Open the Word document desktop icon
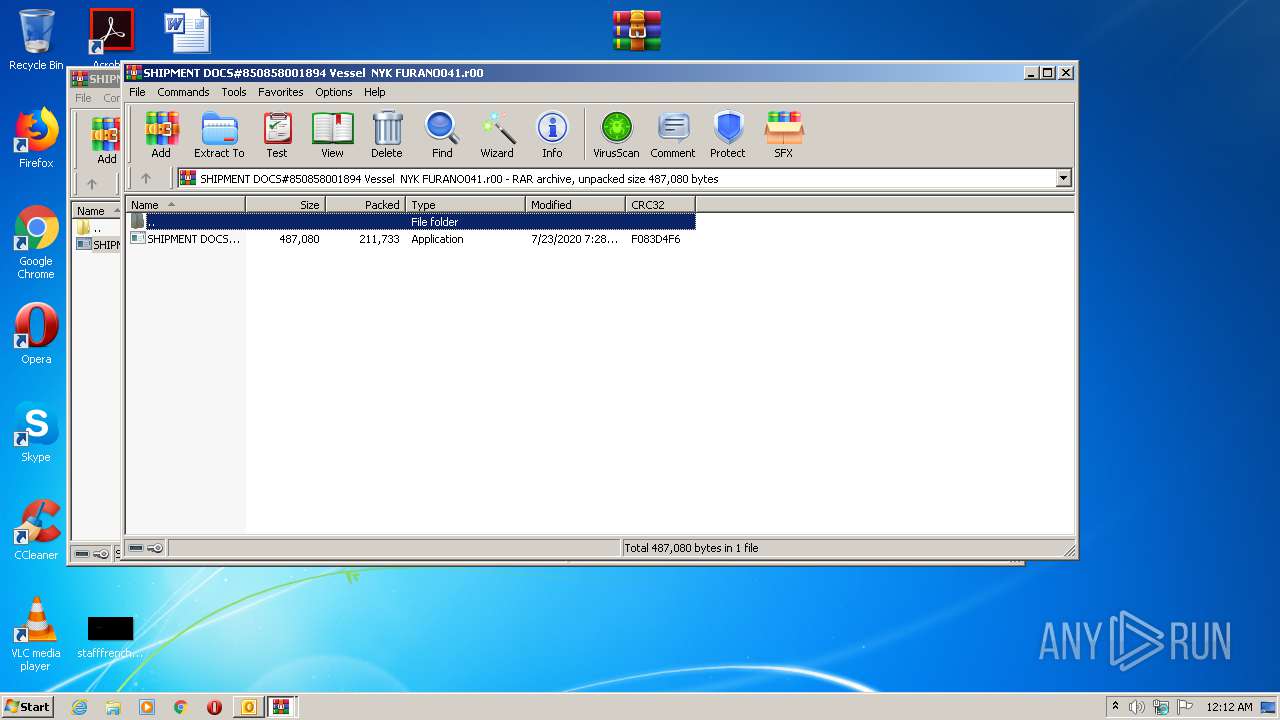Screen dimensions: 1280x720 pyautogui.click(x=187, y=31)
